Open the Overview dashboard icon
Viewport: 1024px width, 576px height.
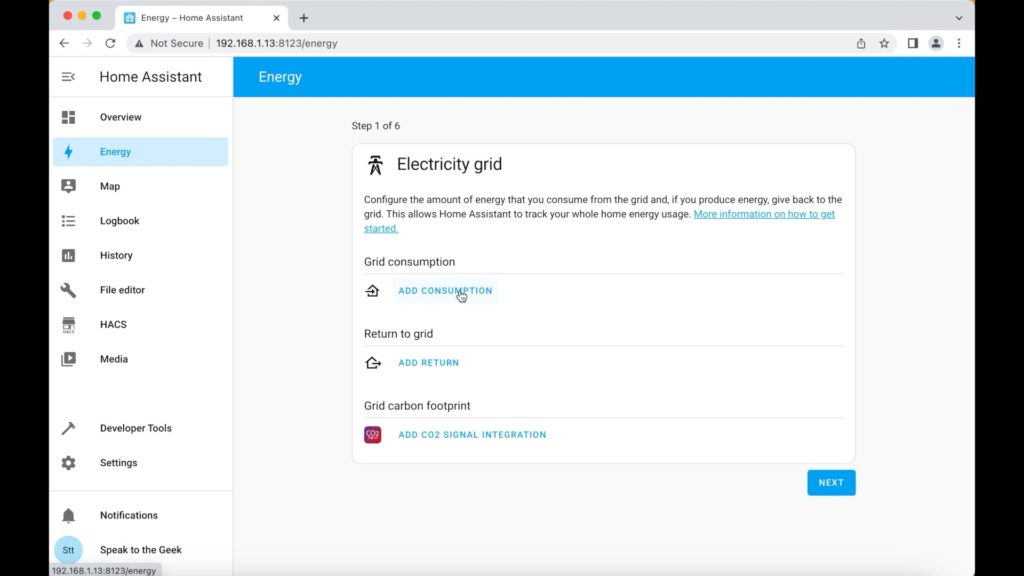[69, 117]
